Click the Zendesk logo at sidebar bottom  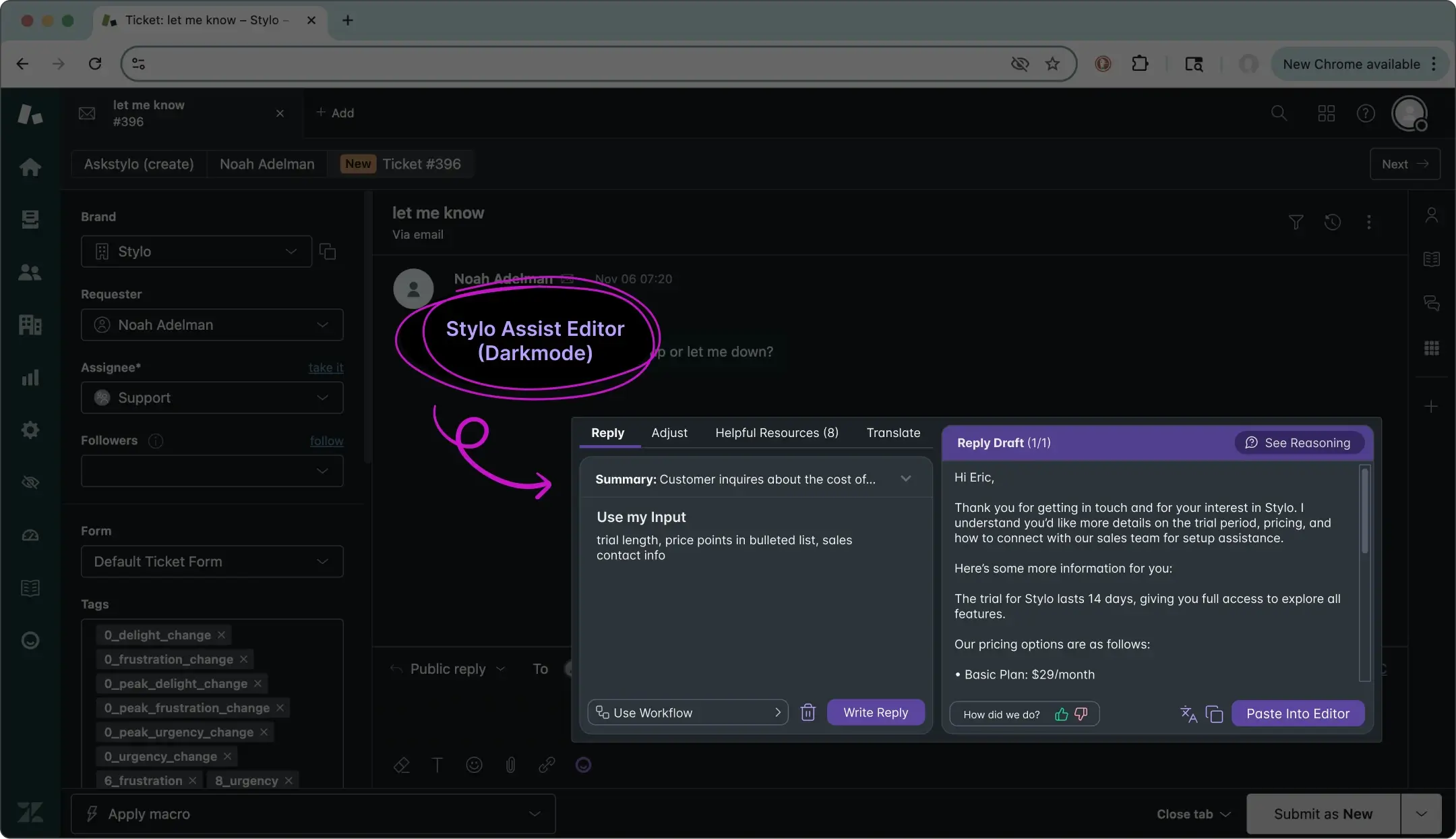30,812
